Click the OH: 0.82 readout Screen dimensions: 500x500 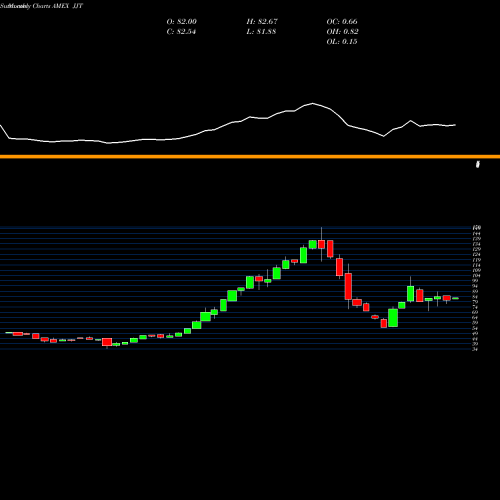(x=342, y=32)
